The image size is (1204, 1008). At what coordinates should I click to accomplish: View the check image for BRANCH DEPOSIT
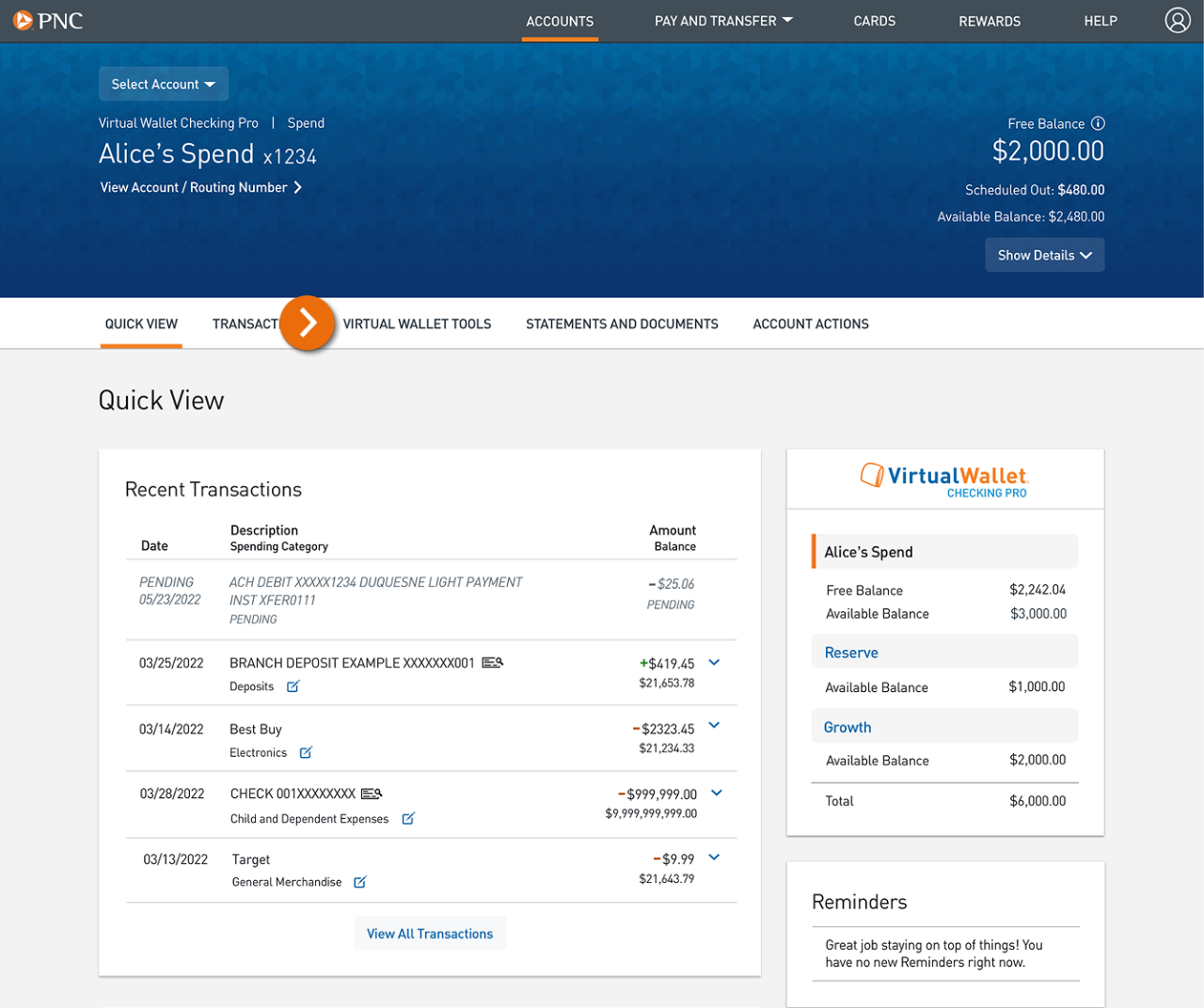tap(491, 662)
